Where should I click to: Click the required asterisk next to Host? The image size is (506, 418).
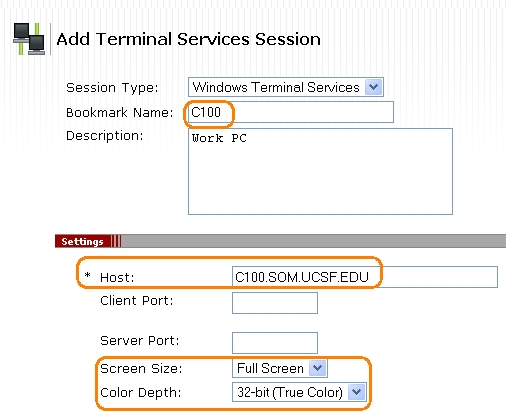pos(87,275)
